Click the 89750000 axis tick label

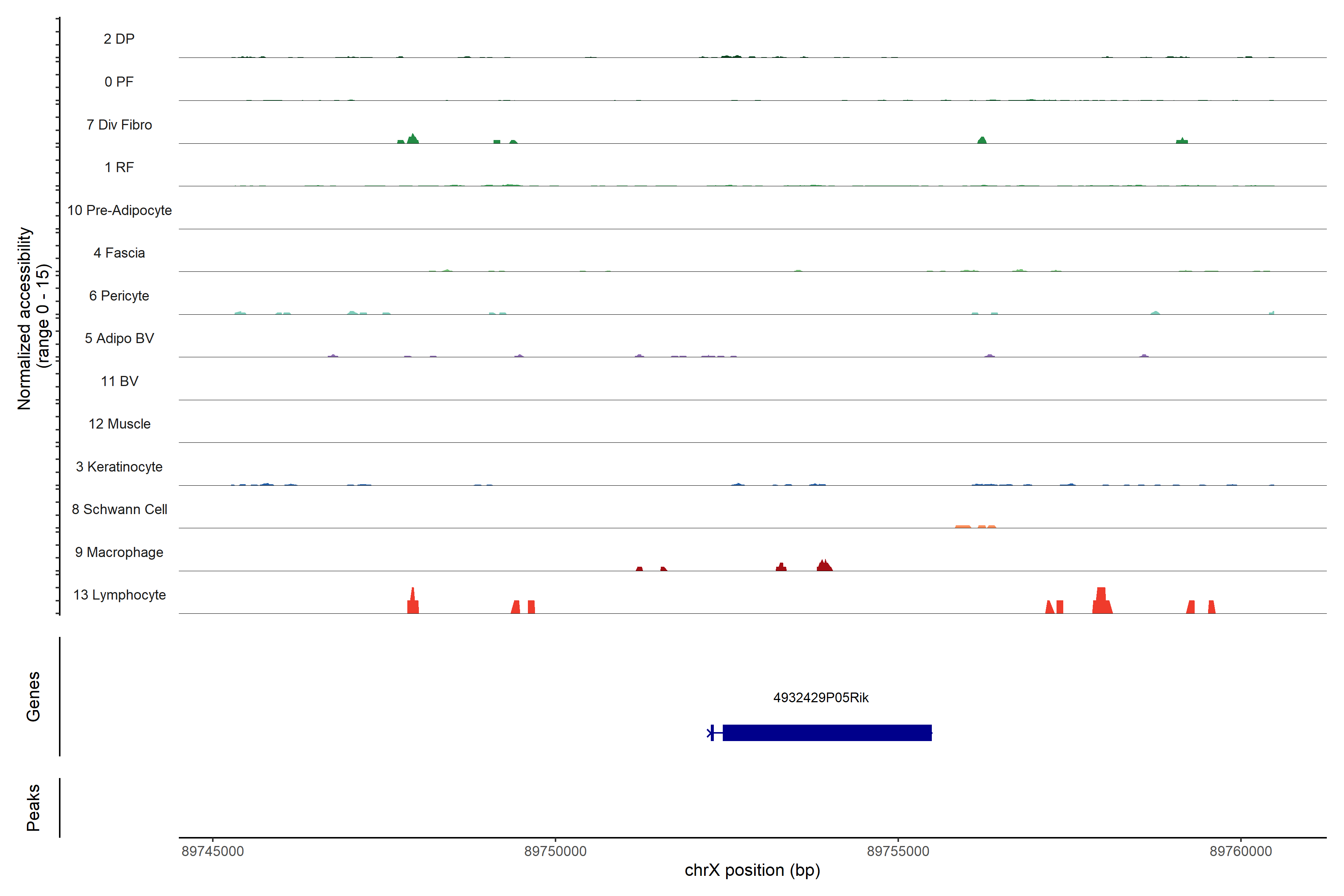(x=555, y=851)
